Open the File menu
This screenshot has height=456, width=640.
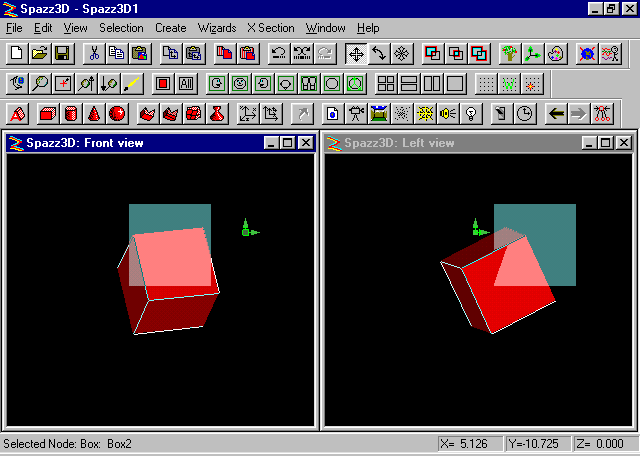(x=14, y=28)
